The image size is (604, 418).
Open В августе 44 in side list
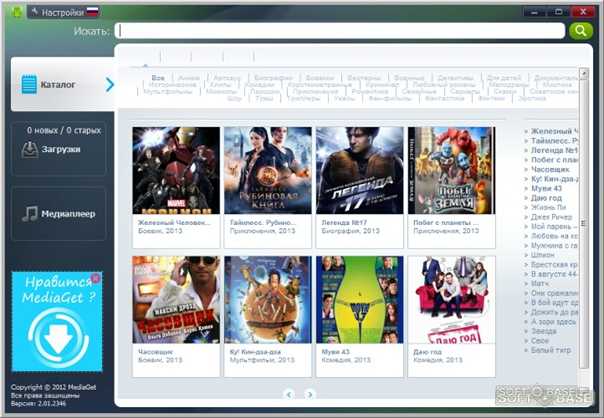point(554,274)
